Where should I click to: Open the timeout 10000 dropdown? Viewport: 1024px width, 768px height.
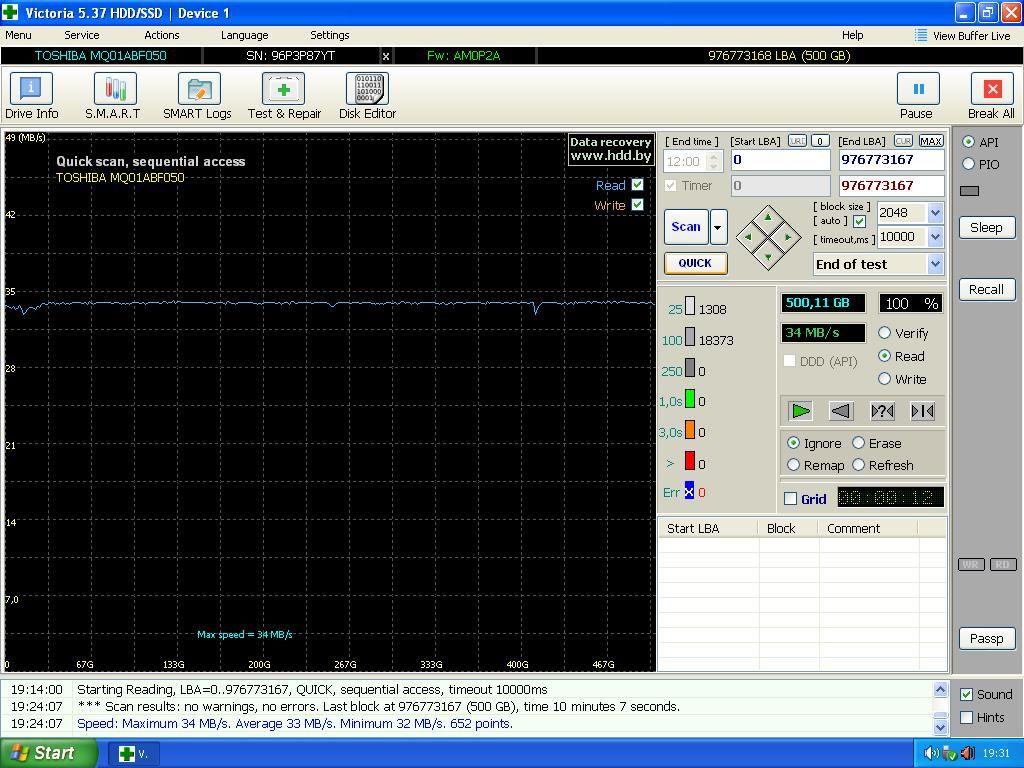click(935, 237)
